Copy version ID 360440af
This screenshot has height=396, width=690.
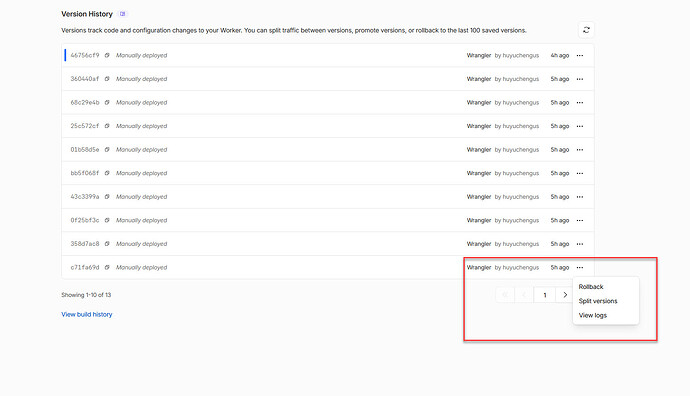coord(107,79)
